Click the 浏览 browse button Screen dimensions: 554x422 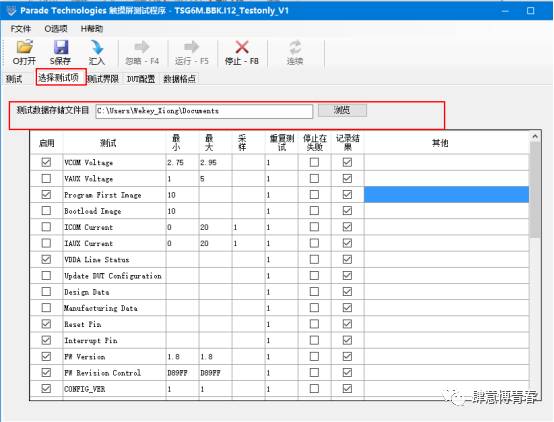pyautogui.click(x=342, y=110)
